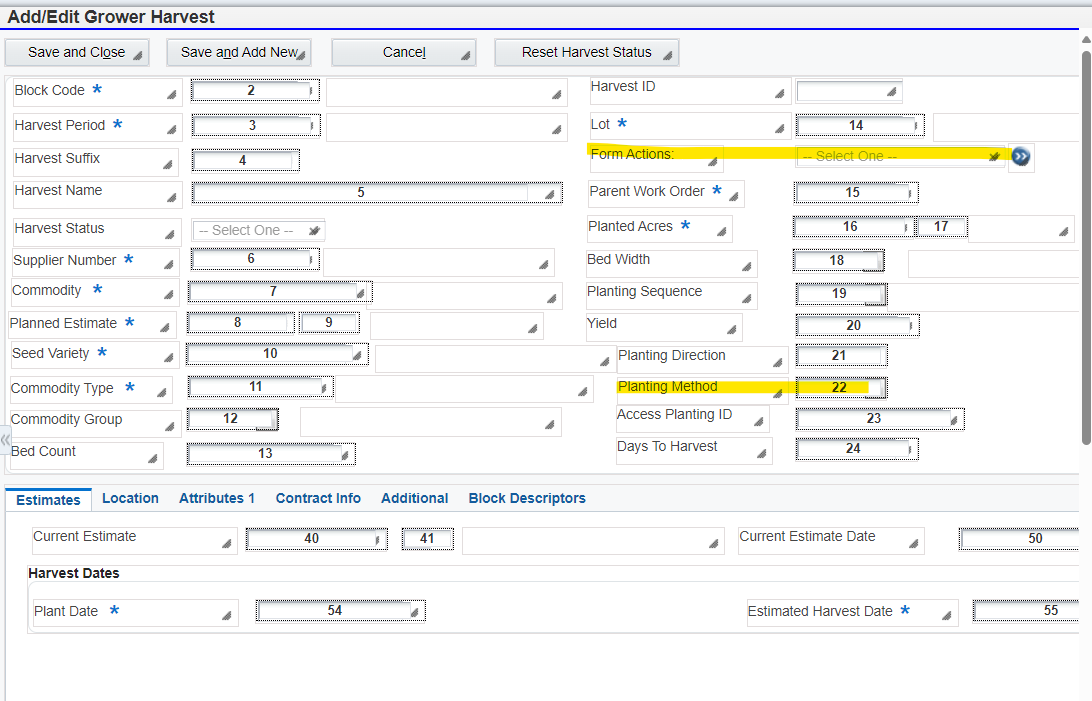The image size is (1092, 701).
Task: Click the Estimated Harvest Date label
Action: [820, 611]
